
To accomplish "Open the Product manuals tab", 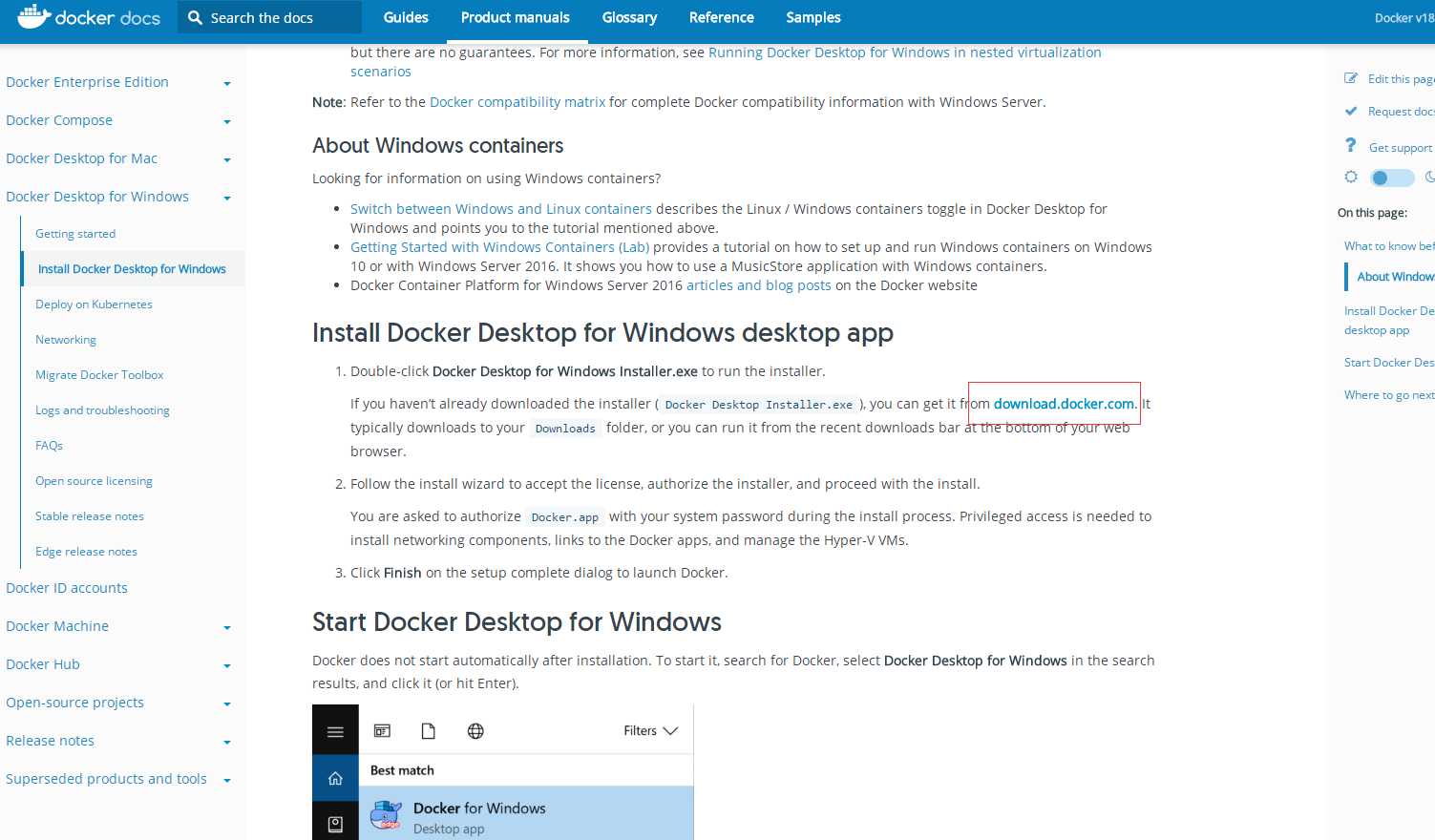I will [x=516, y=17].
